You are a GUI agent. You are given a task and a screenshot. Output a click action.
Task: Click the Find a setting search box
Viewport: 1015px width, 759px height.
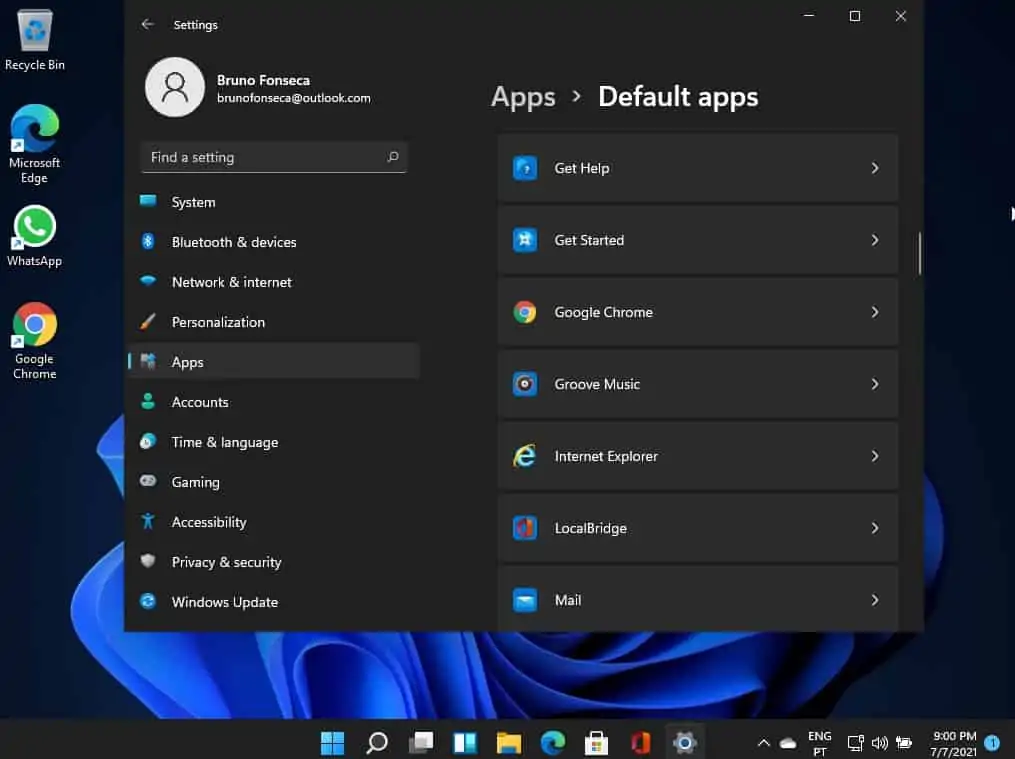click(273, 157)
